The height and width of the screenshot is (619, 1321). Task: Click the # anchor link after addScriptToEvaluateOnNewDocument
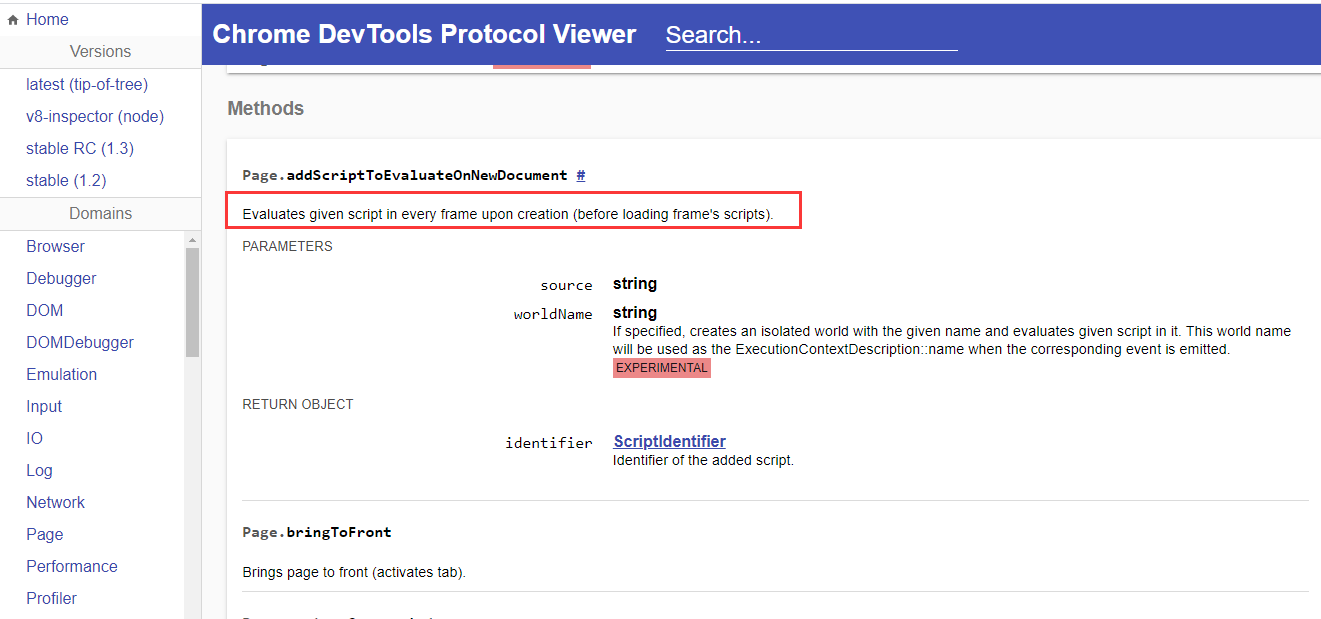pyautogui.click(x=581, y=175)
